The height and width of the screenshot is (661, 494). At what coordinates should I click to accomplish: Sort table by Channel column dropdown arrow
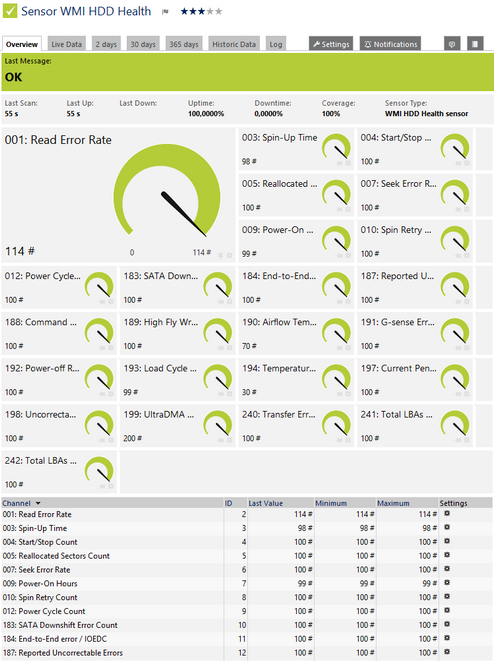[38, 503]
